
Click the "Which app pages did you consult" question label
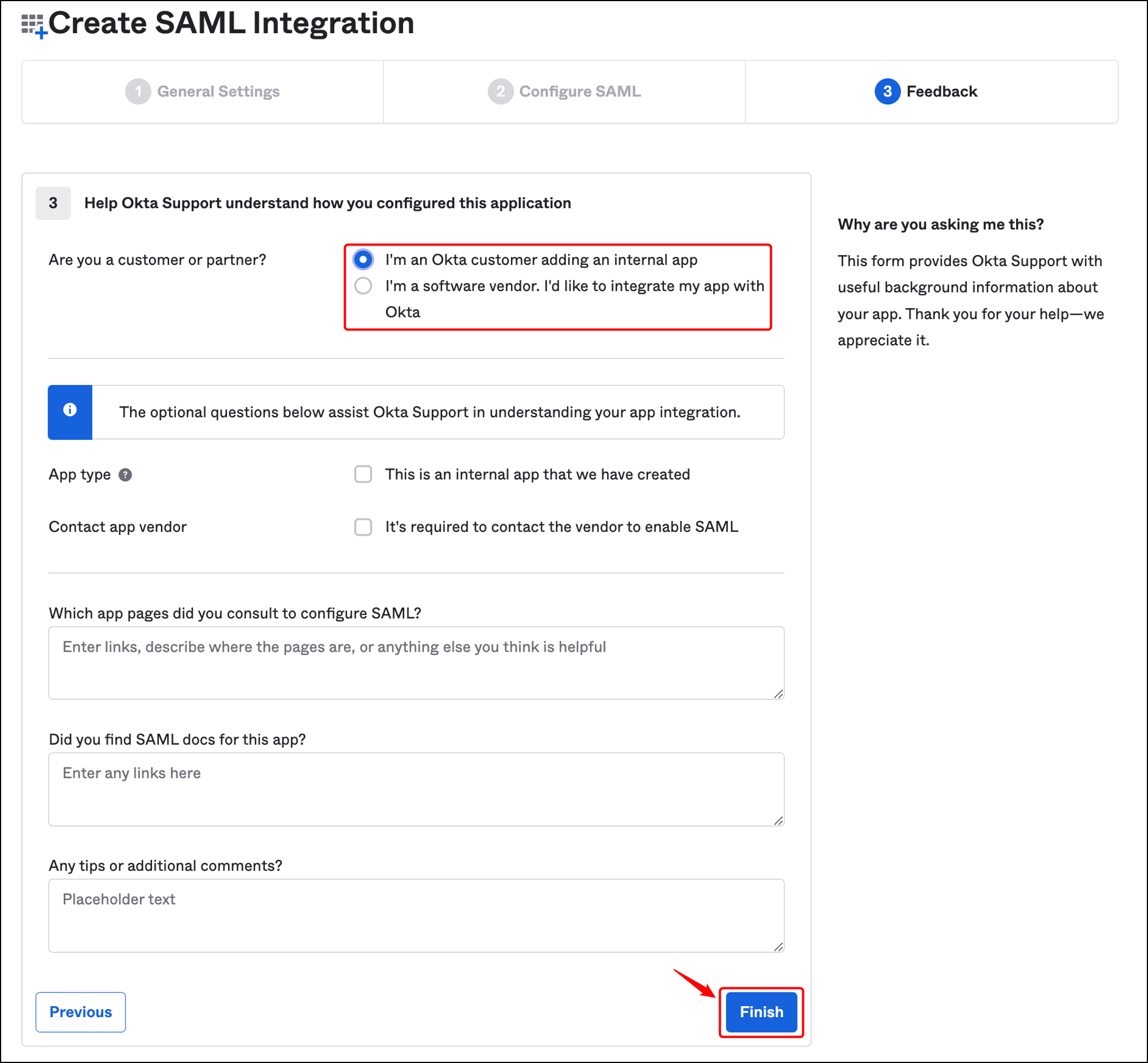(x=235, y=613)
